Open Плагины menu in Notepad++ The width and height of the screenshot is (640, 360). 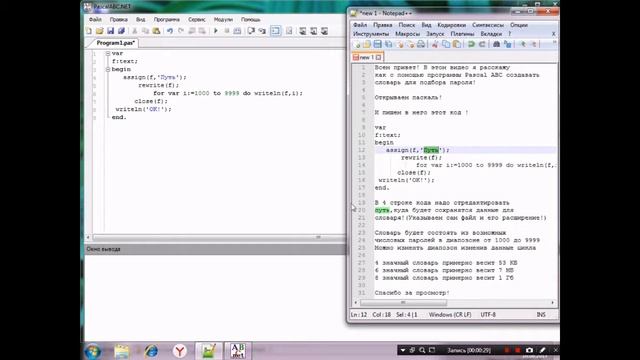pyautogui.click(x=462, y=34)
